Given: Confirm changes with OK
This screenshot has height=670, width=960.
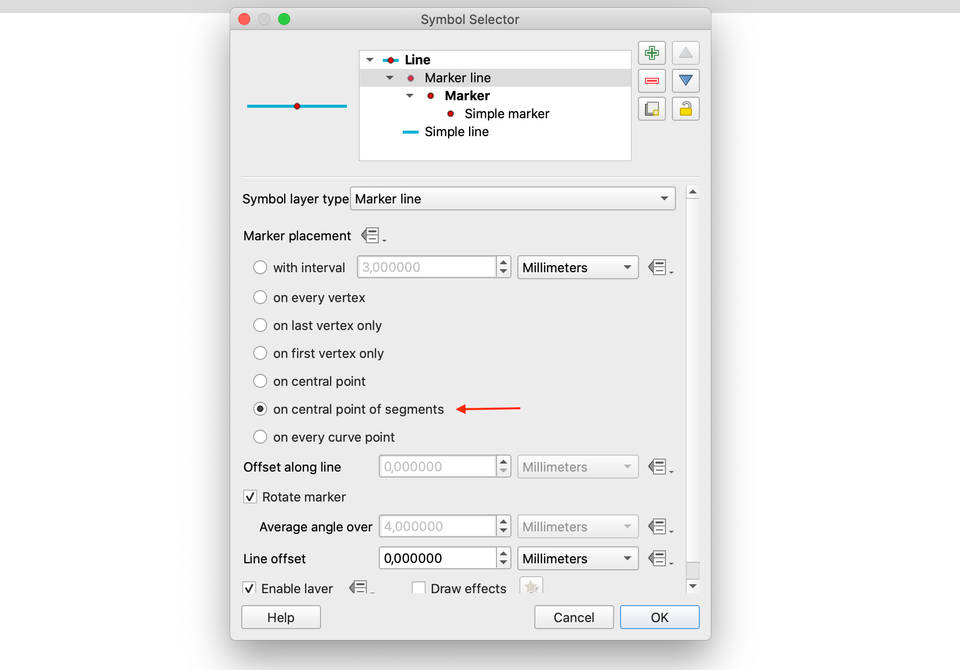Looking at the screenshot, I should pos(659,617).
